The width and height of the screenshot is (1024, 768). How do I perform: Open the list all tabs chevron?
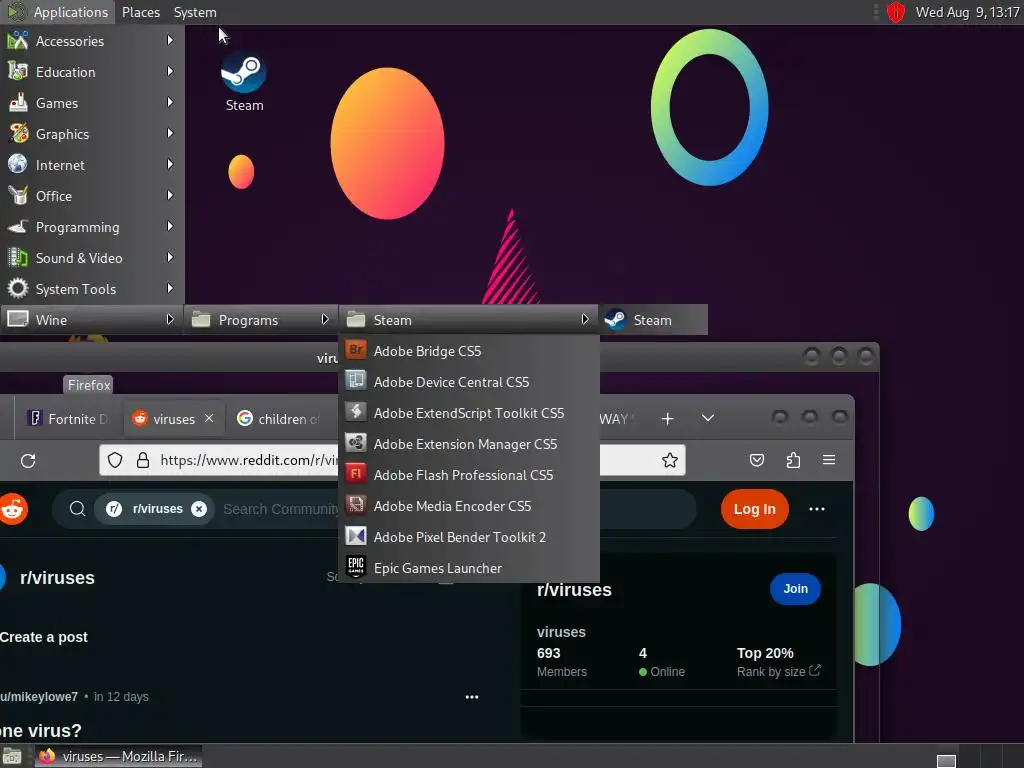coord(707,418)
